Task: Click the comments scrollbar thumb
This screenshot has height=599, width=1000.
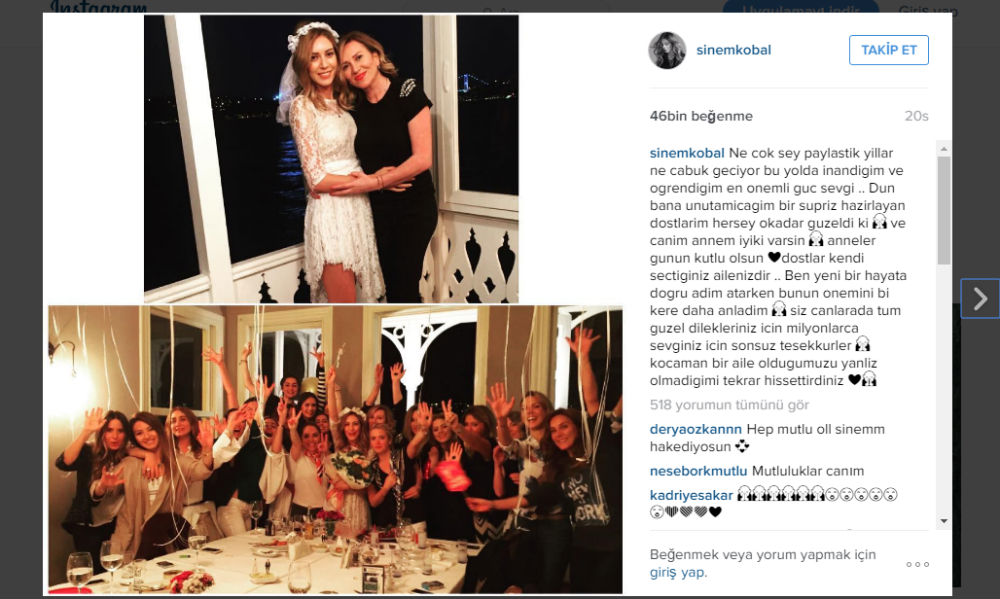Action: click(x=944, y=211)
